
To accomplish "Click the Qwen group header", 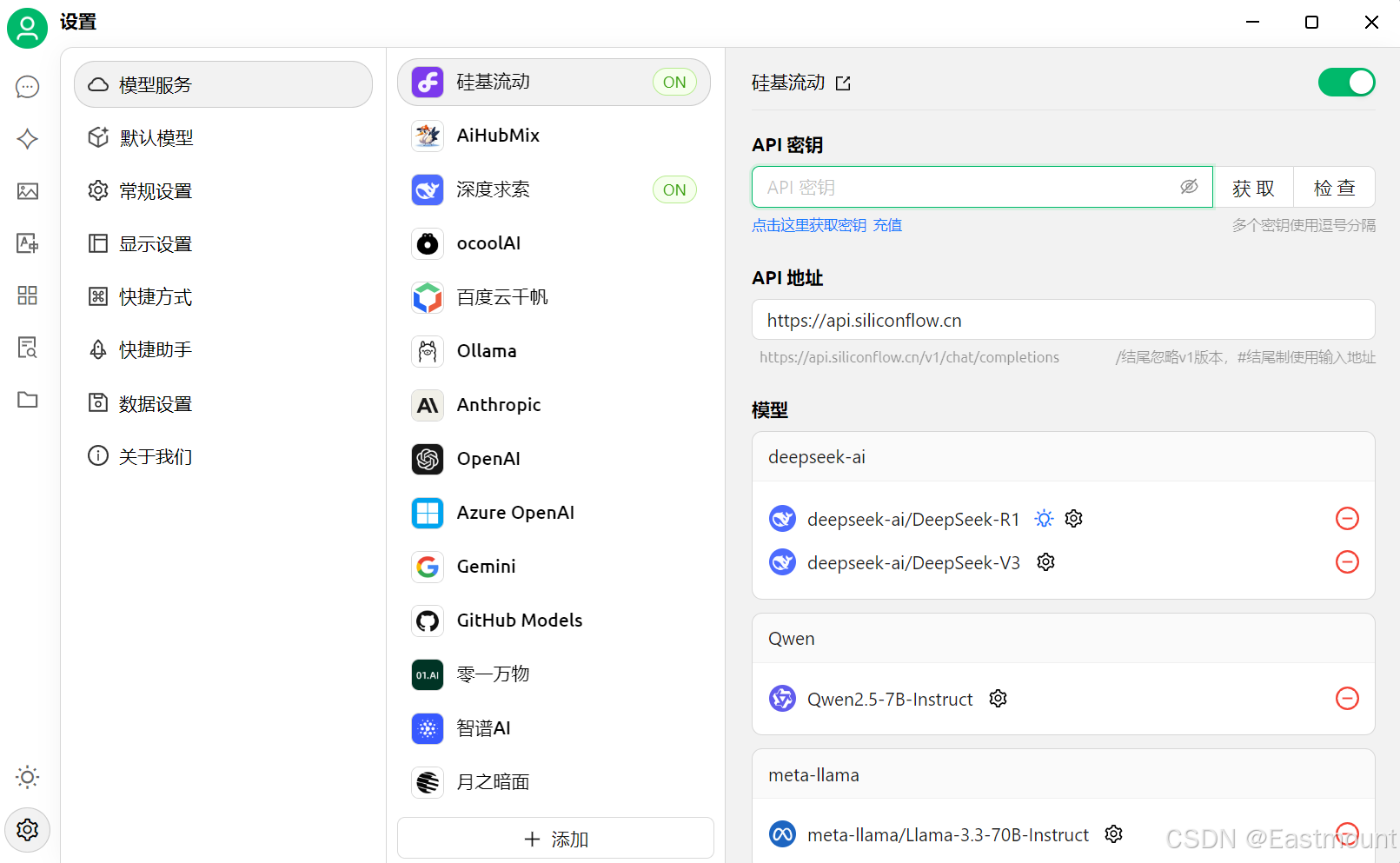I will [1063, 639].
